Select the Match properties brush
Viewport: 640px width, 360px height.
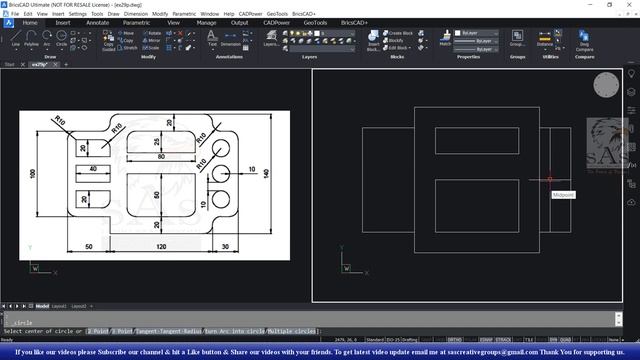[x=445, y=38]
